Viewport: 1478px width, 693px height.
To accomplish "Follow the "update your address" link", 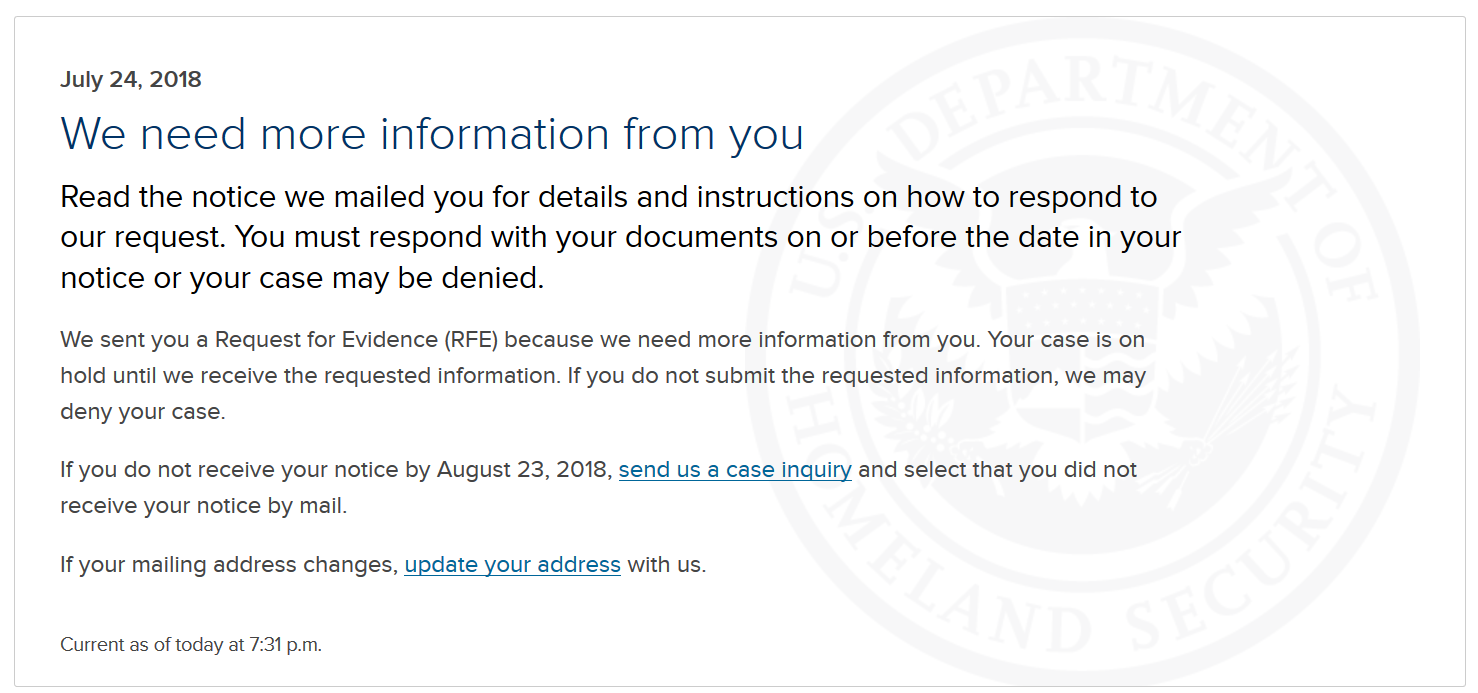I will coord(512,564).
